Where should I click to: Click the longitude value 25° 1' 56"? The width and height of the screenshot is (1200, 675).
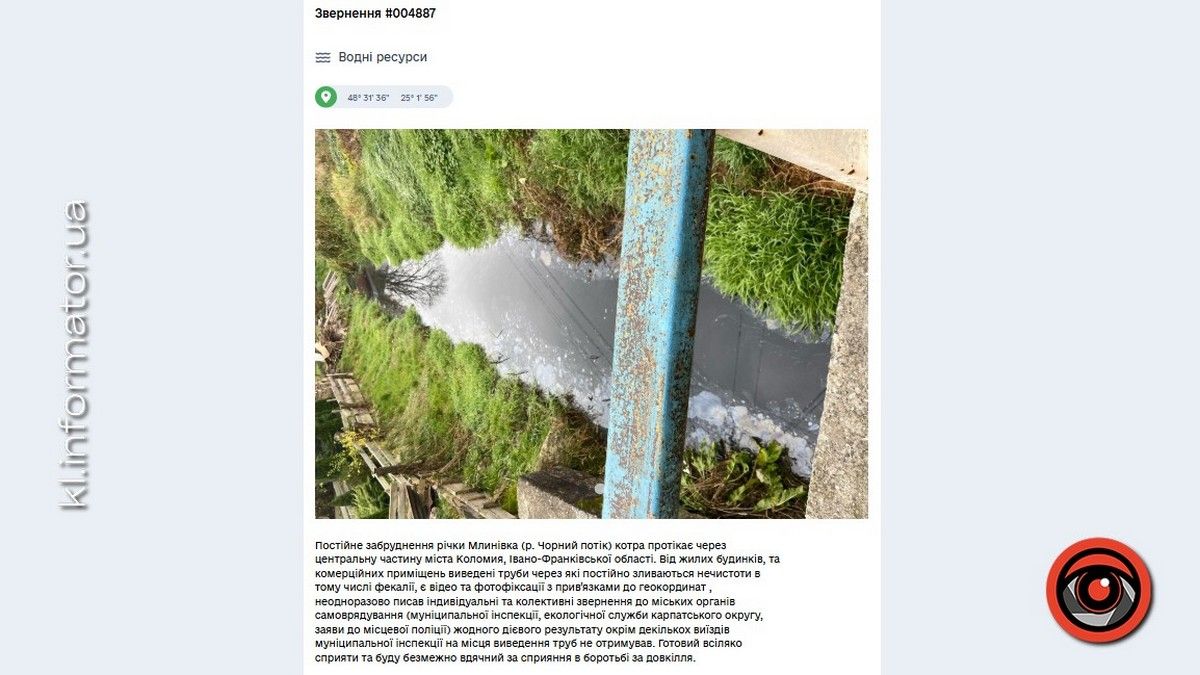[419, 98]
